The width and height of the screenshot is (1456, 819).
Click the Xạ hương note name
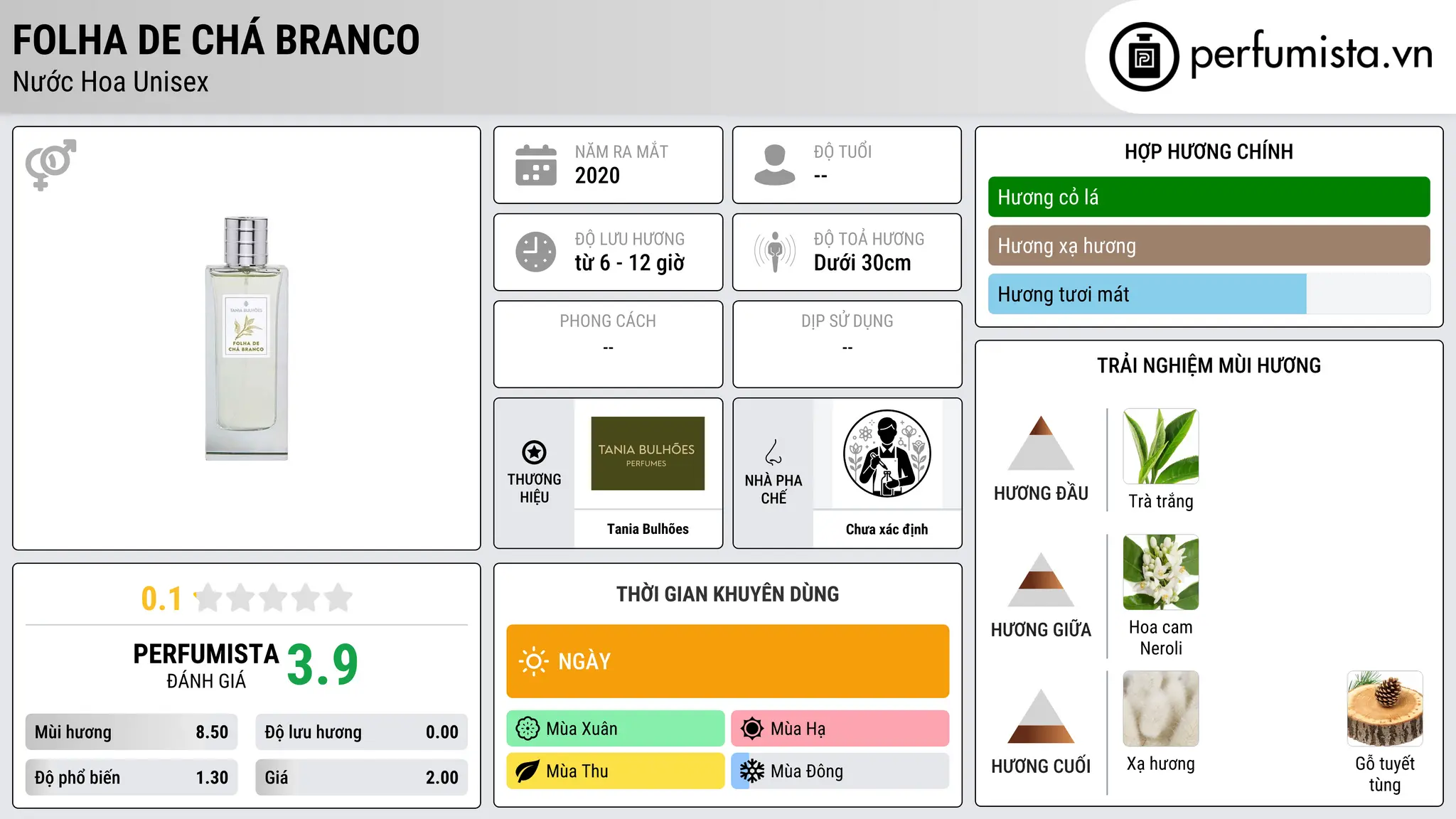click(1161, 764)
